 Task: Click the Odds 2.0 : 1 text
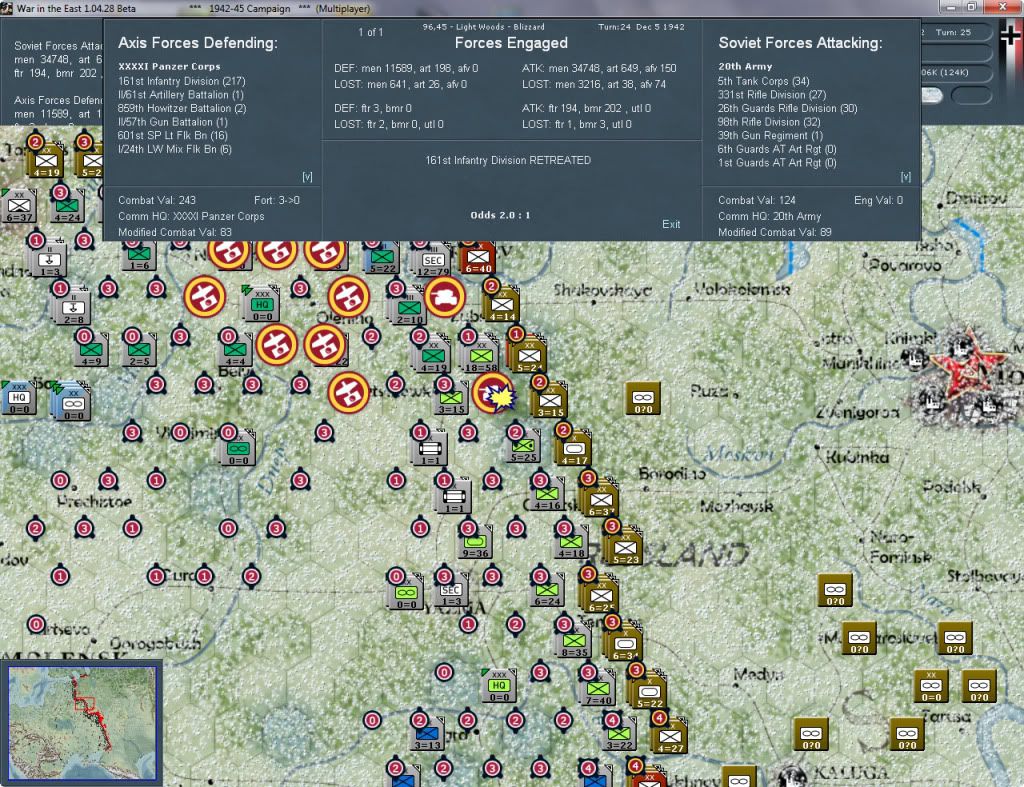[500, 215]
